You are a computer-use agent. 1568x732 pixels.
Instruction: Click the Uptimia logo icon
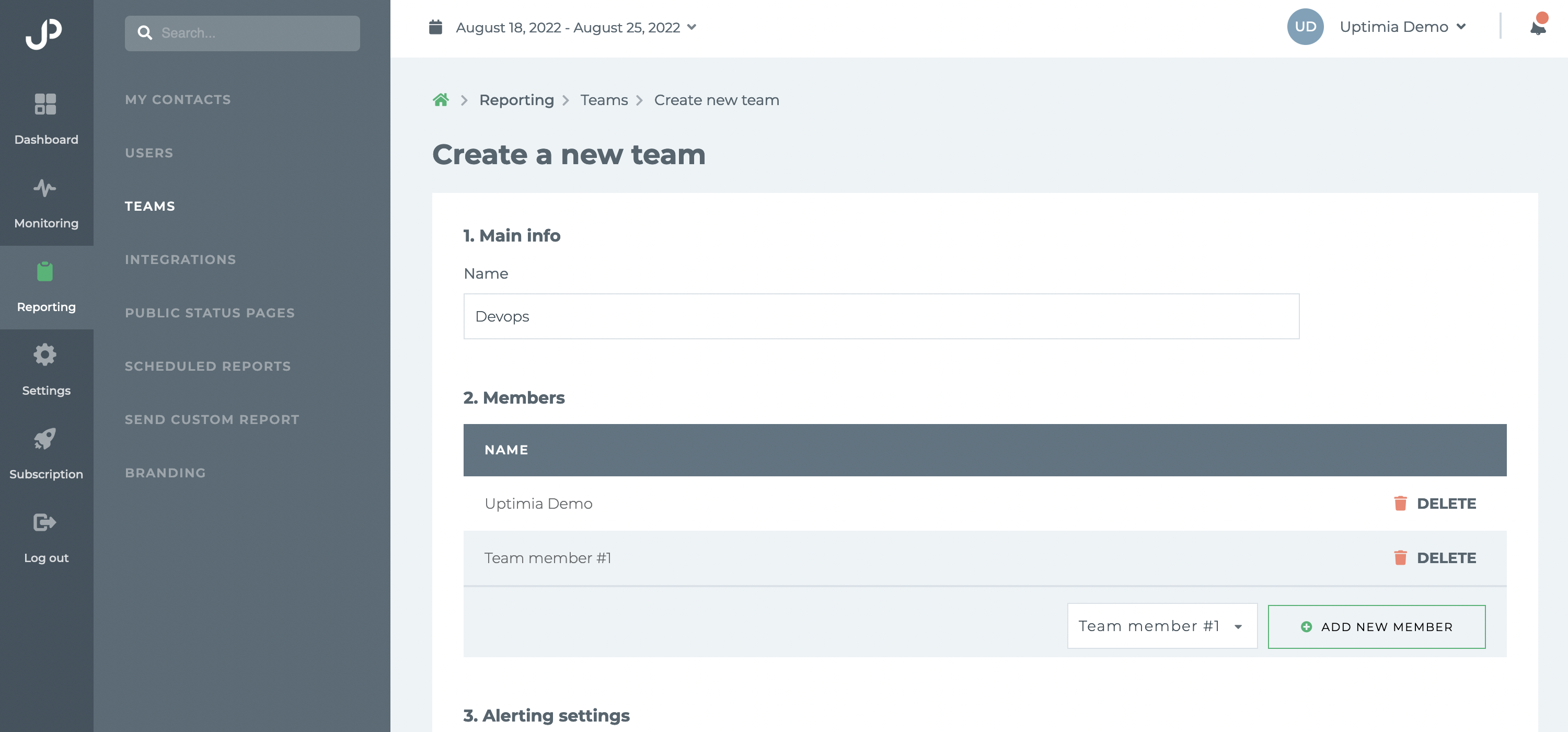tap(43, 33)
